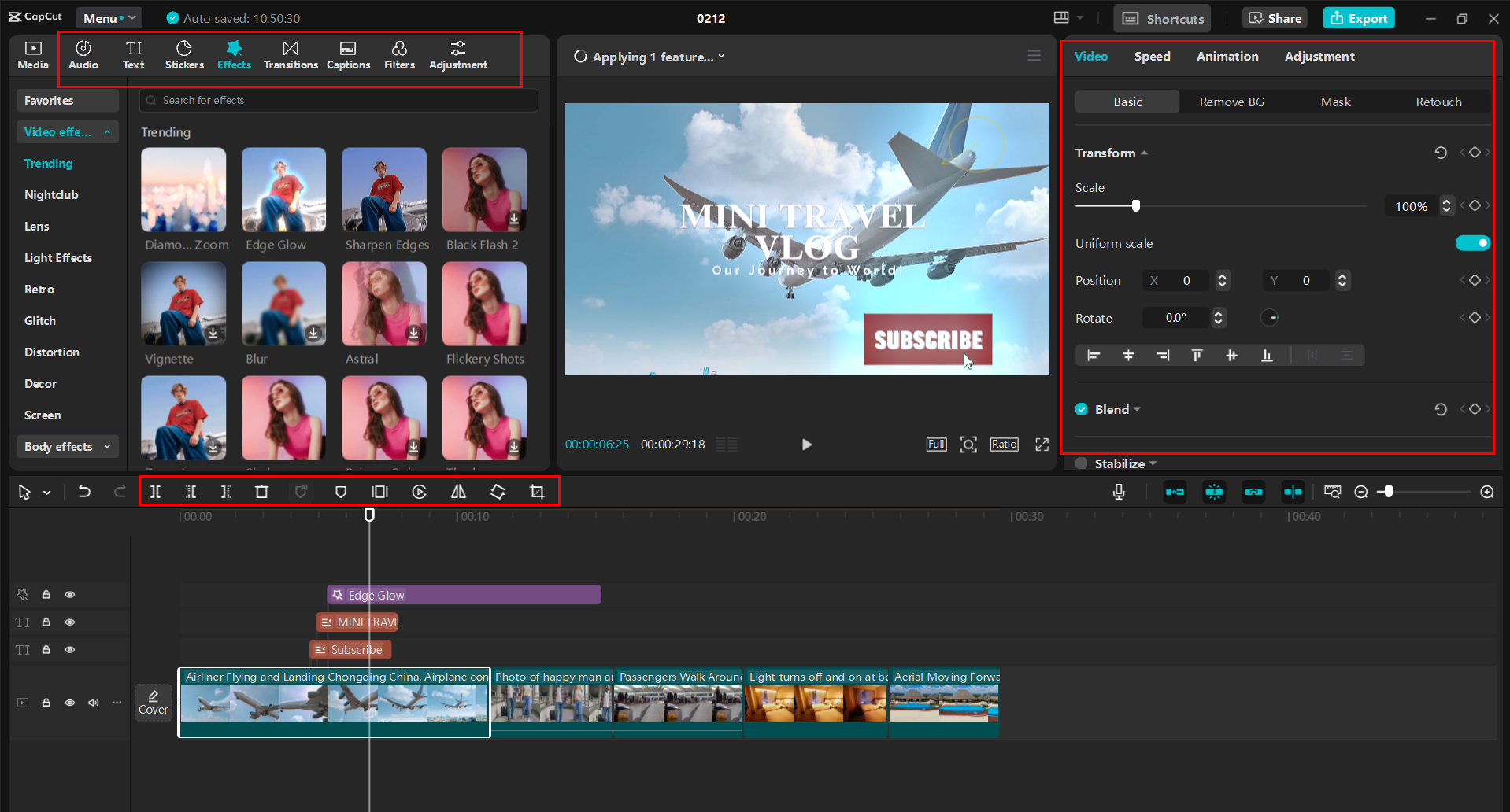Hide the Edge Glow effect track
This screenshot has width=1510, height=812.
69,594
